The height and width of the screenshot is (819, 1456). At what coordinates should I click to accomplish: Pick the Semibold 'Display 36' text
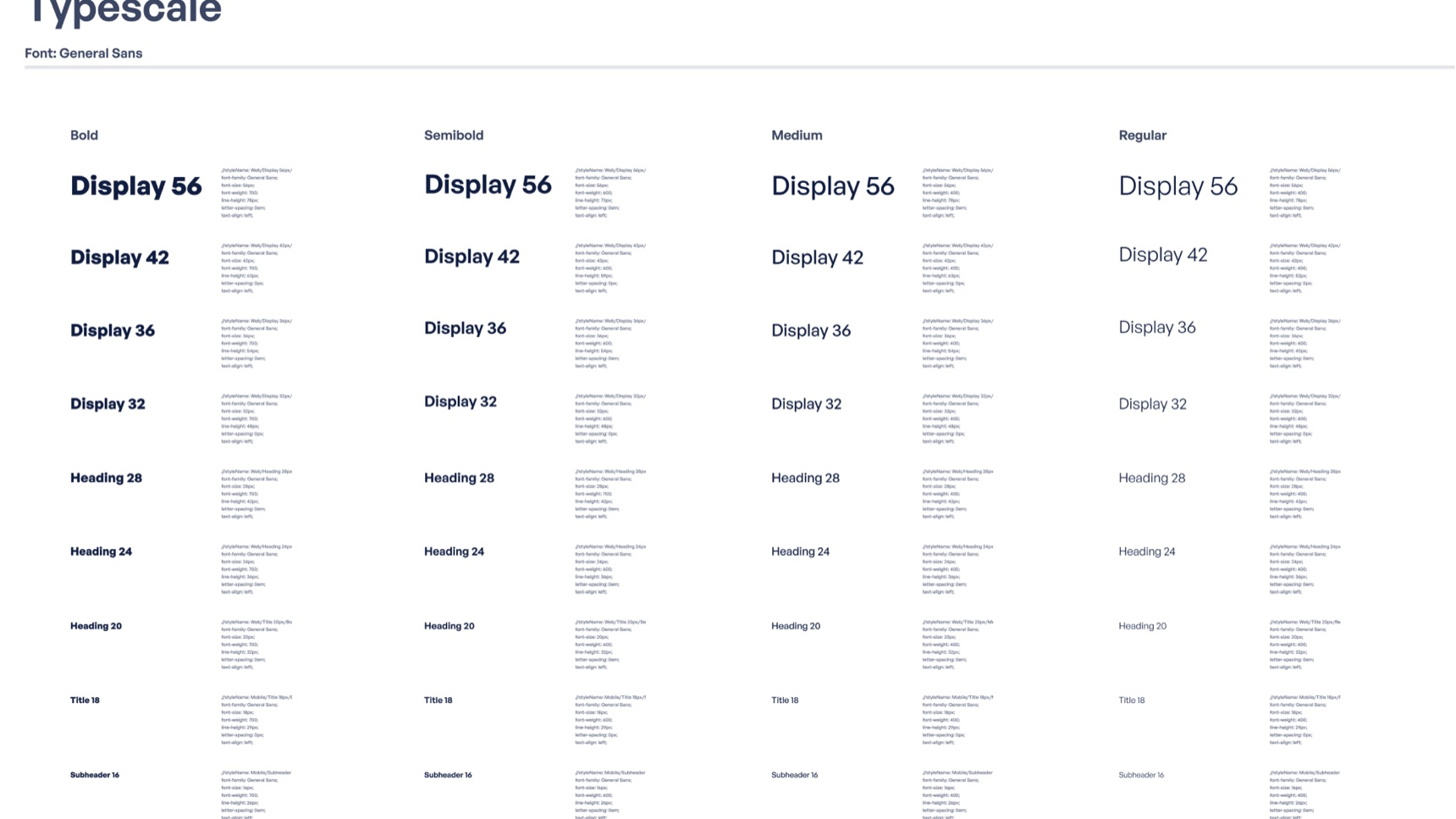(465, 329)
